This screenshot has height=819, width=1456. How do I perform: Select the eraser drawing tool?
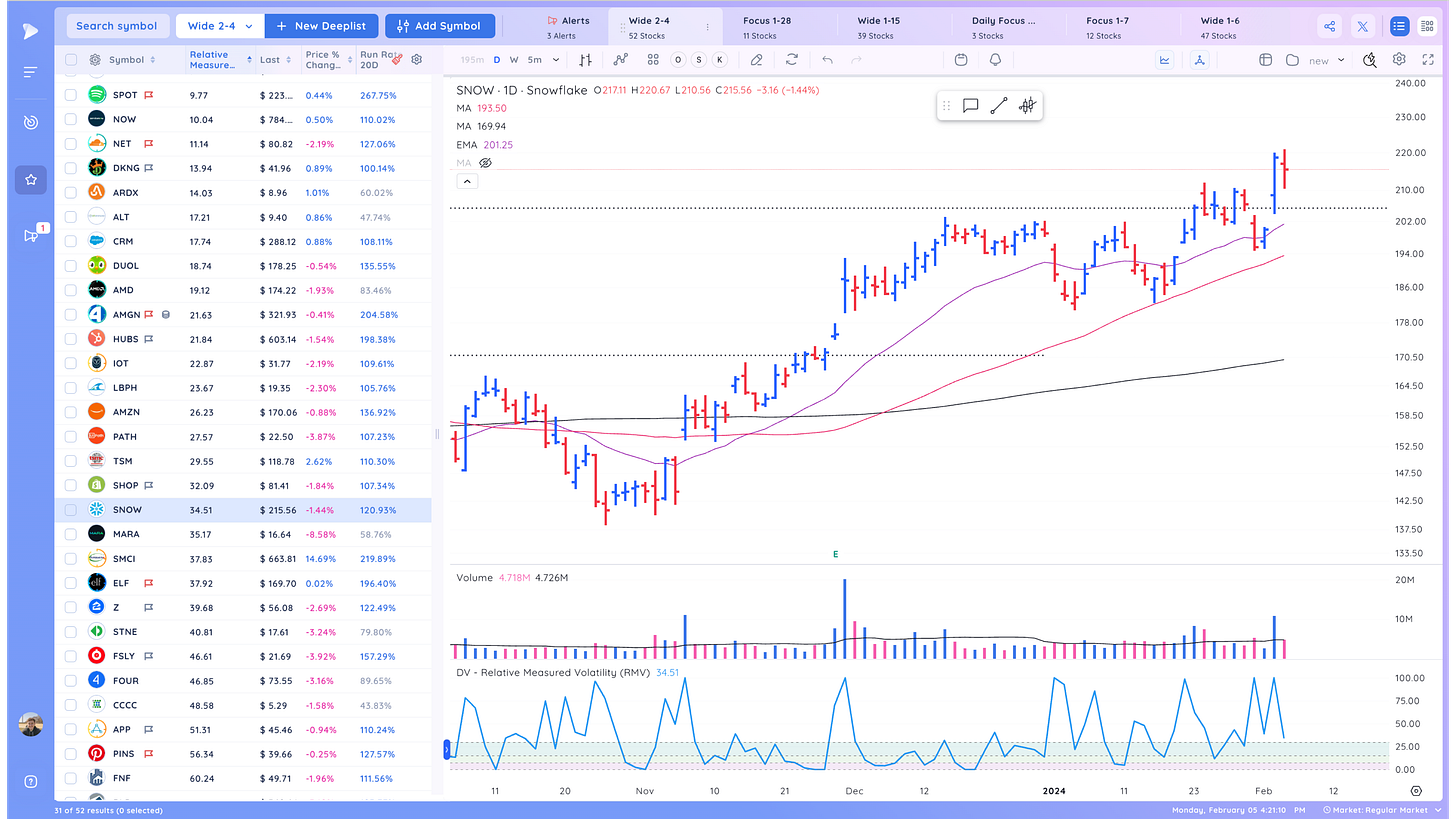(757, 60)
